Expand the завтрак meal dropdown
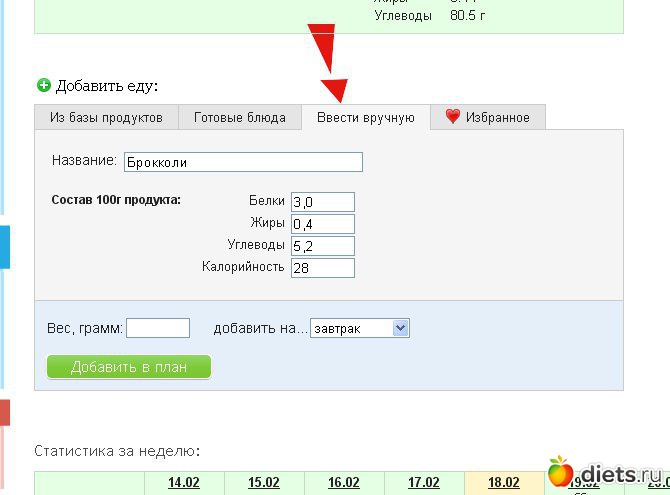Viewport: 670px width, 495px height. pos(360,328)
